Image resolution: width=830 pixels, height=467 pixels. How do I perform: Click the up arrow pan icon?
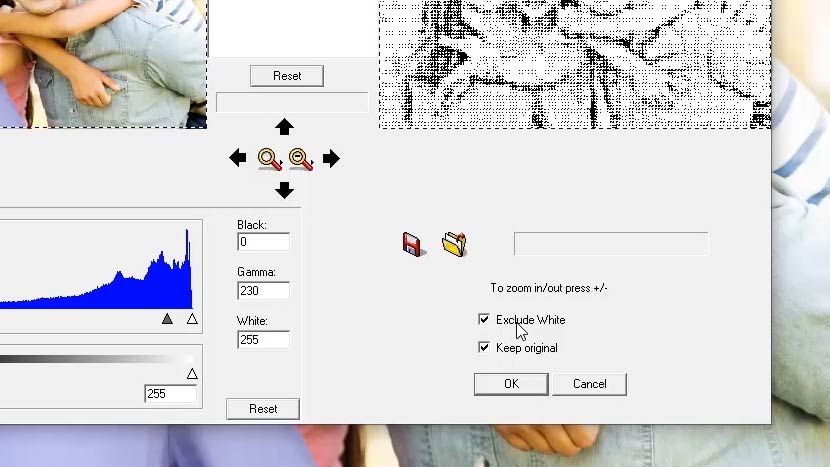click(x=284, y=127)
